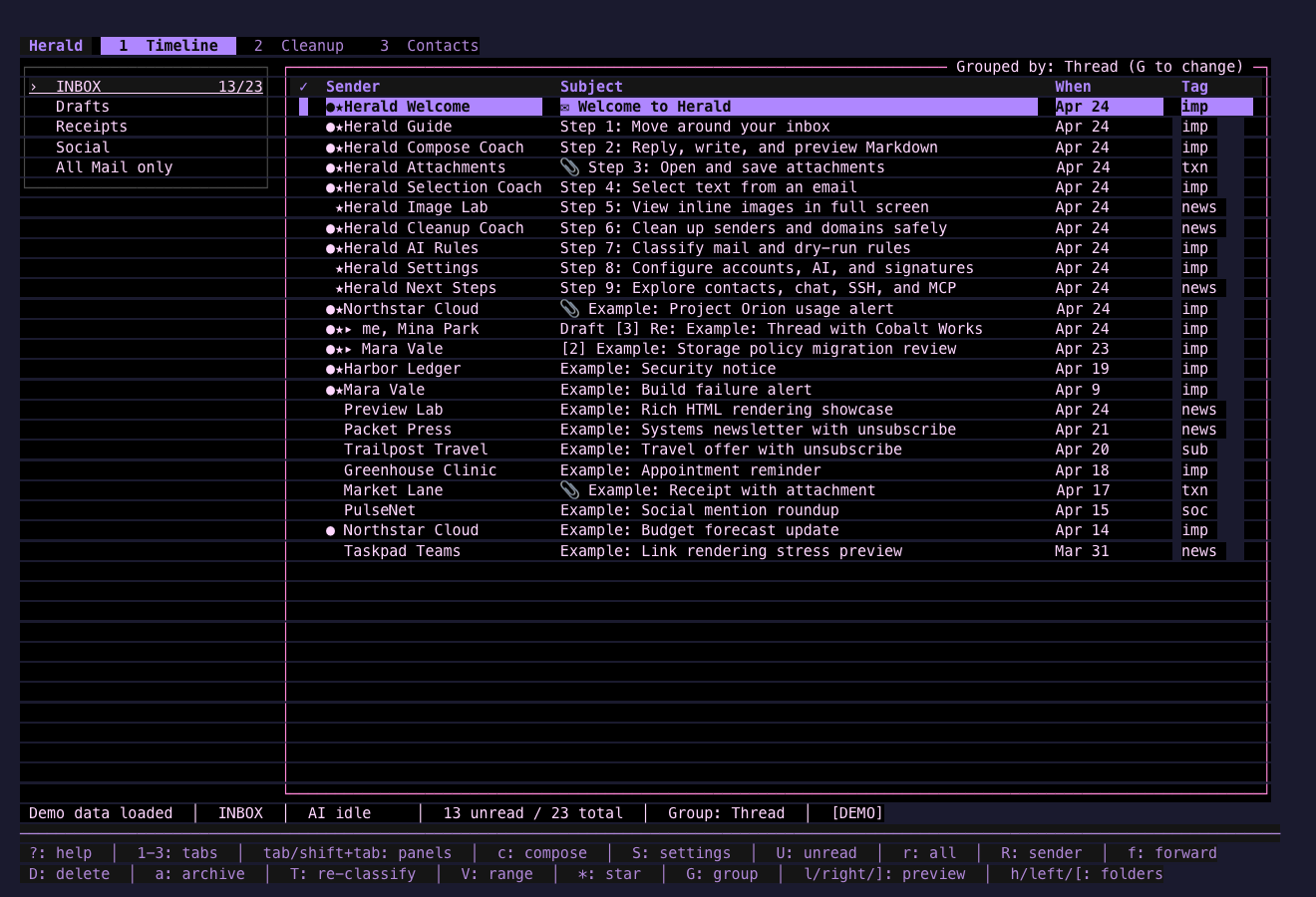Click the envelope icon beside Welcome to Herald
Image resolution: width=1316 pixels, height=897 pixels.
click(x=565, y=108)
